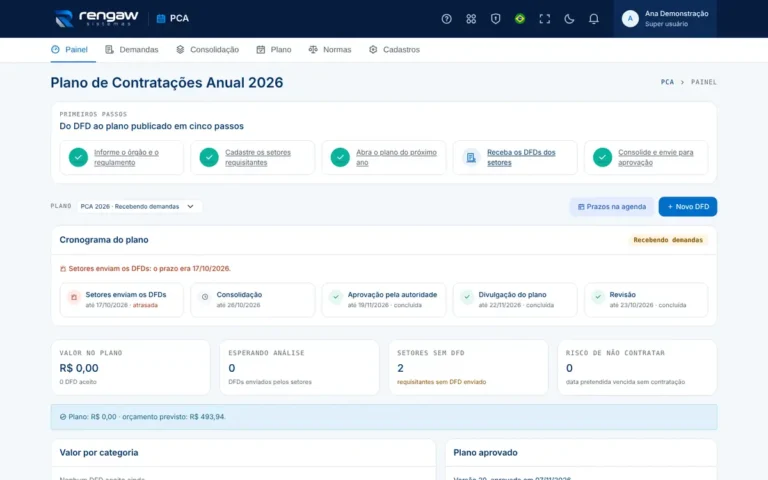Change language via Brazil flag icon
768x480 pixels.
pyautogui.click(x=520, y=19)
